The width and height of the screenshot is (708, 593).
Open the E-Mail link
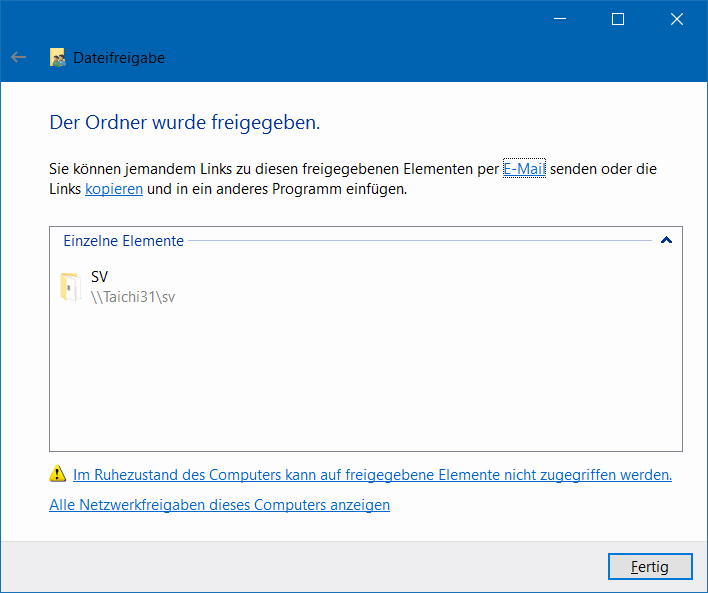pos(524,169)
